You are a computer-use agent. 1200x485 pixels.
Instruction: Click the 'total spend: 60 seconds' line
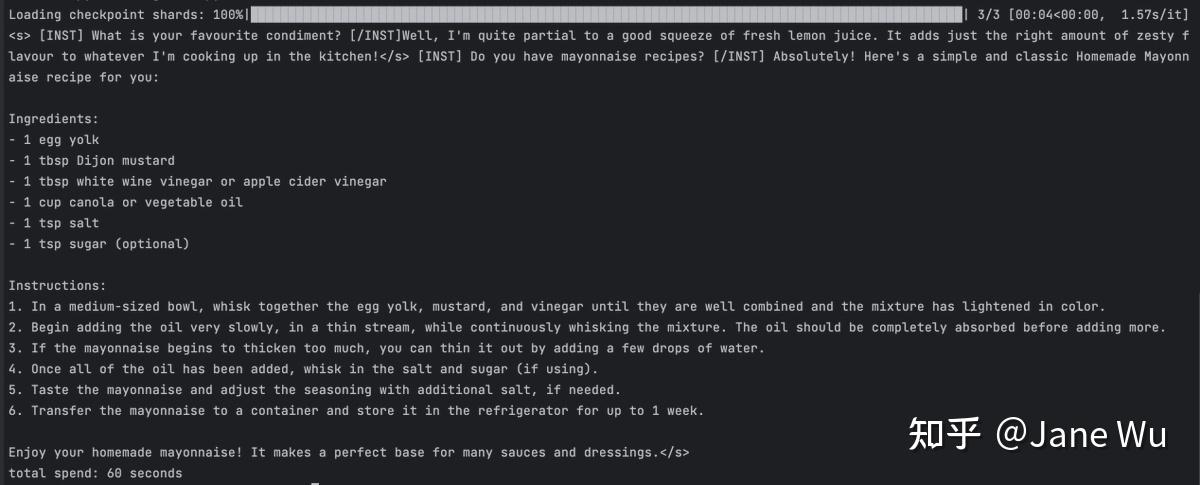click(95, 473)
